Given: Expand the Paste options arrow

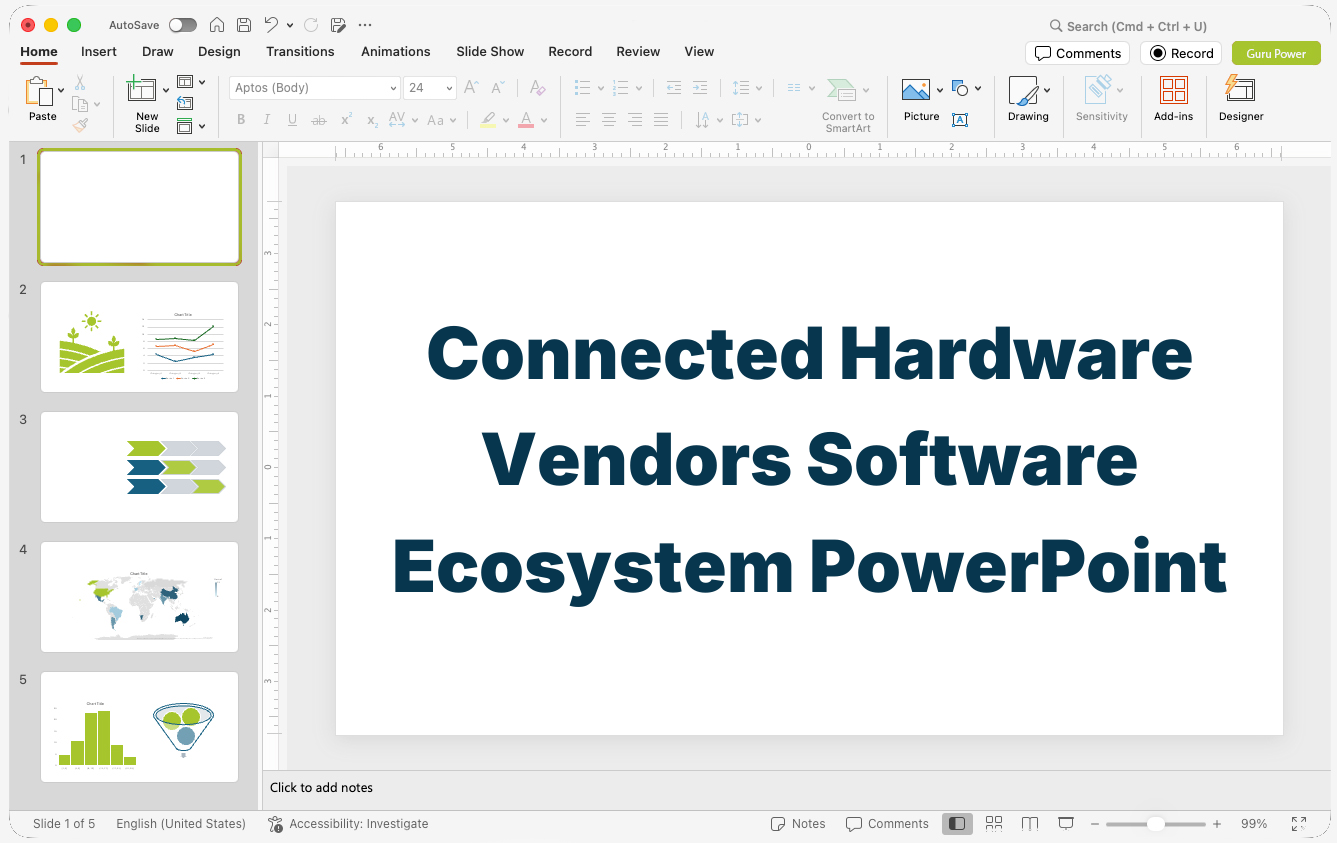Looking at the screenshot, I should [62, 90].
